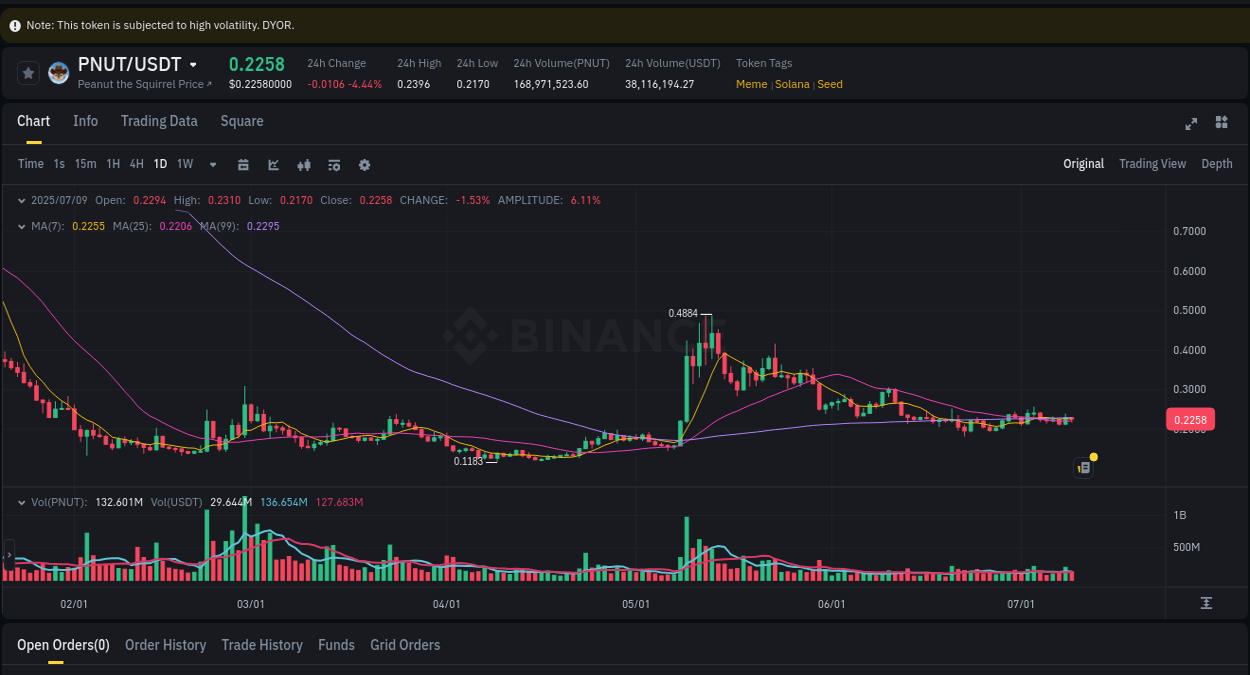Click the Solana token tag
Viewport: 1250px width, 675px height.
pyautogui.click(x=792, y=84)
